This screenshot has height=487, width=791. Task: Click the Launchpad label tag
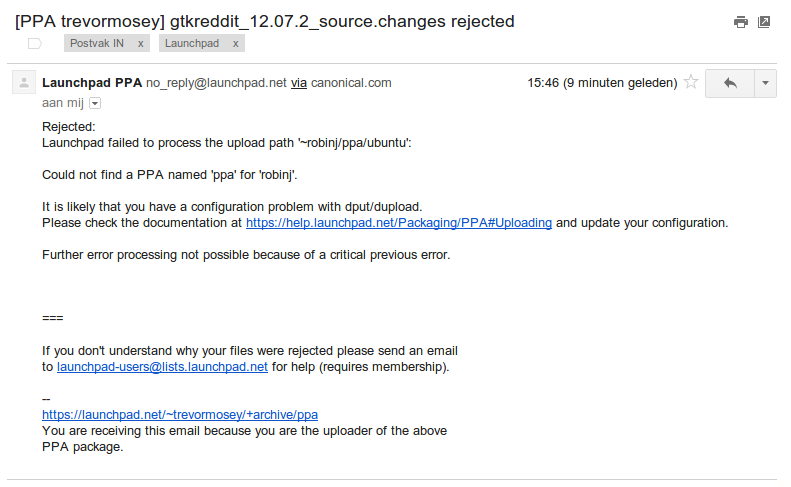coord(192,43)
